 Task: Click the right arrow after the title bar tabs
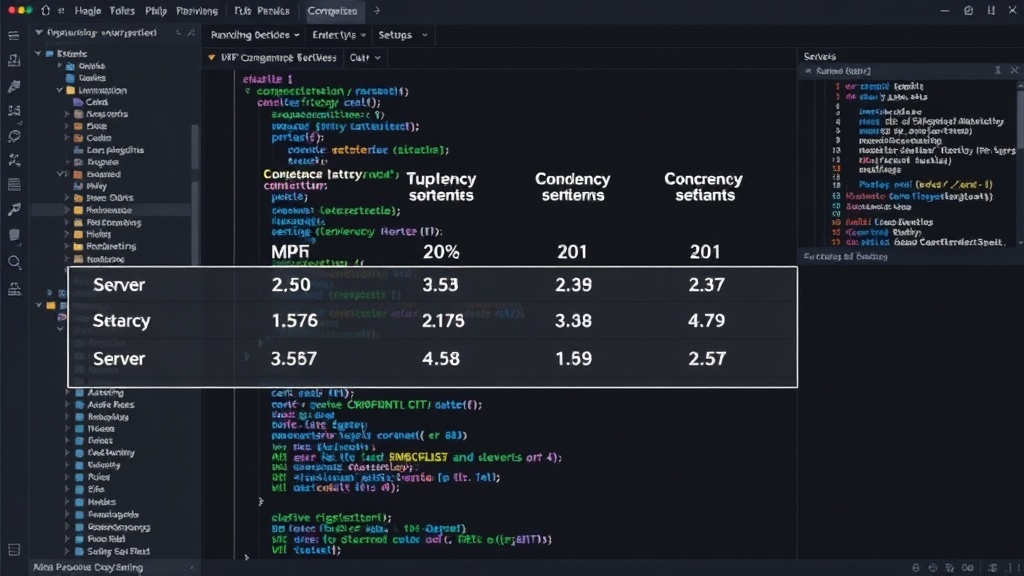tap(377, 10)
